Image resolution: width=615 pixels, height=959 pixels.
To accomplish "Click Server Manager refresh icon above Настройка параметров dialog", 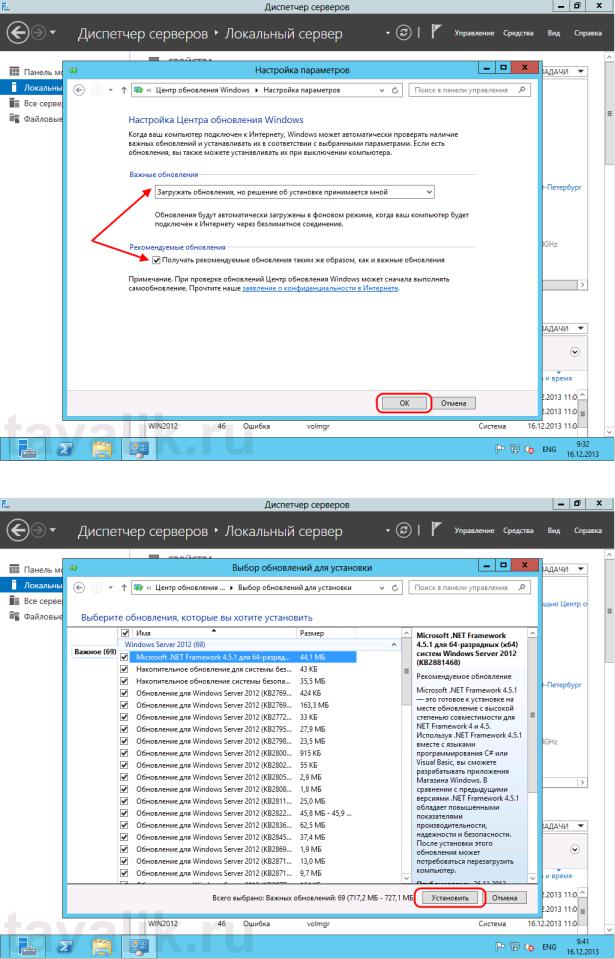I will 403,32.
